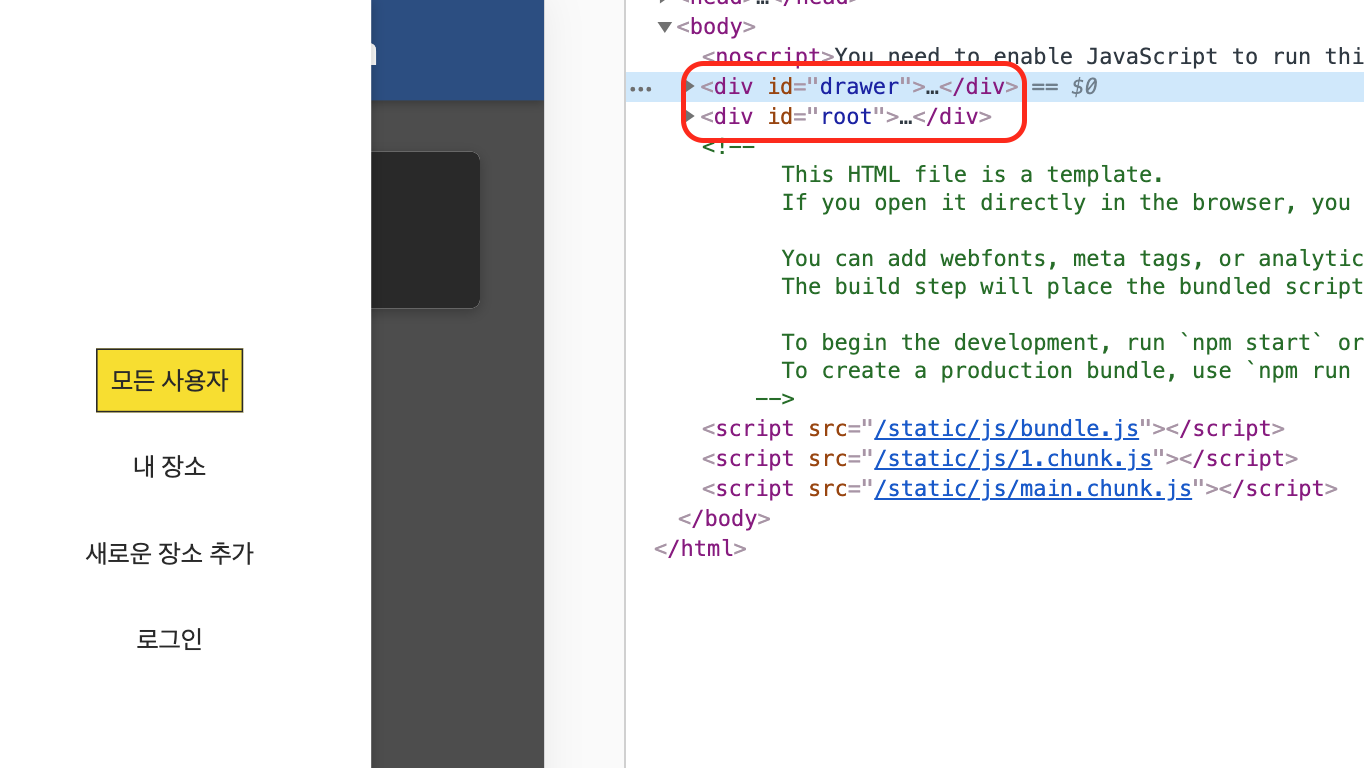Image resolution: width=1364 pixels, height=768 pixels.
Task: Open /static/js/bundle.js script link
Action: [x=1006, y=428]
